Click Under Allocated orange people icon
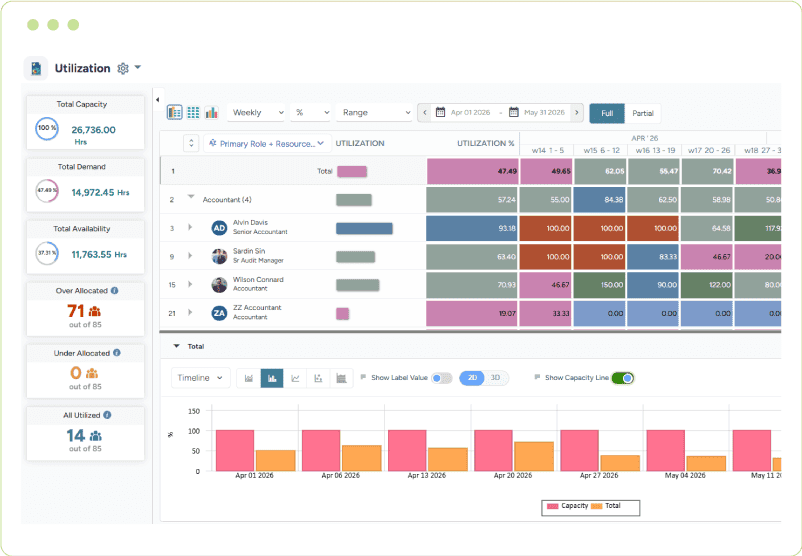Image resolution: width=802 pixels, height=556 pixels. tap(92, 373)
